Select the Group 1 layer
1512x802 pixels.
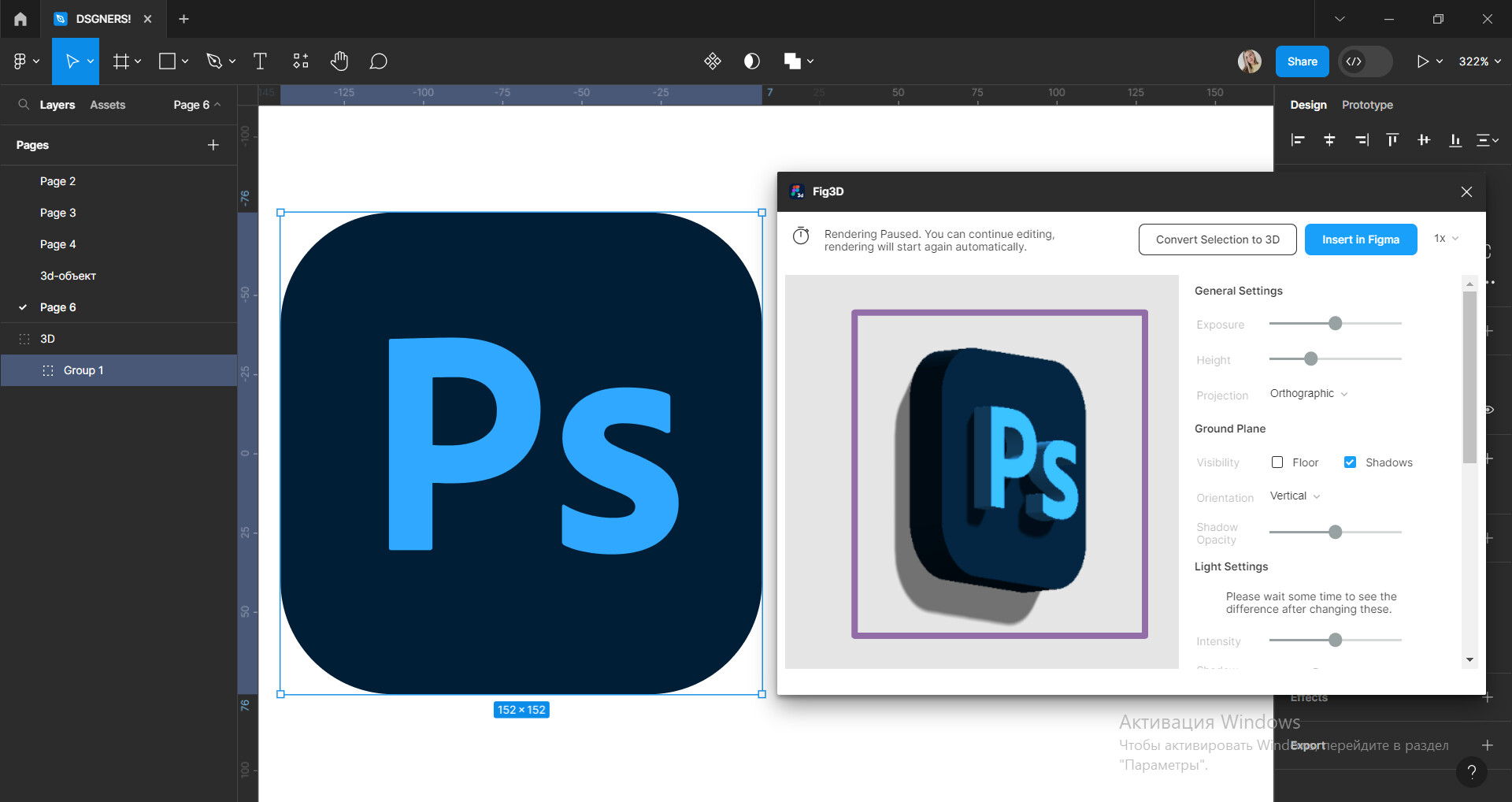(x=118, y=370)
